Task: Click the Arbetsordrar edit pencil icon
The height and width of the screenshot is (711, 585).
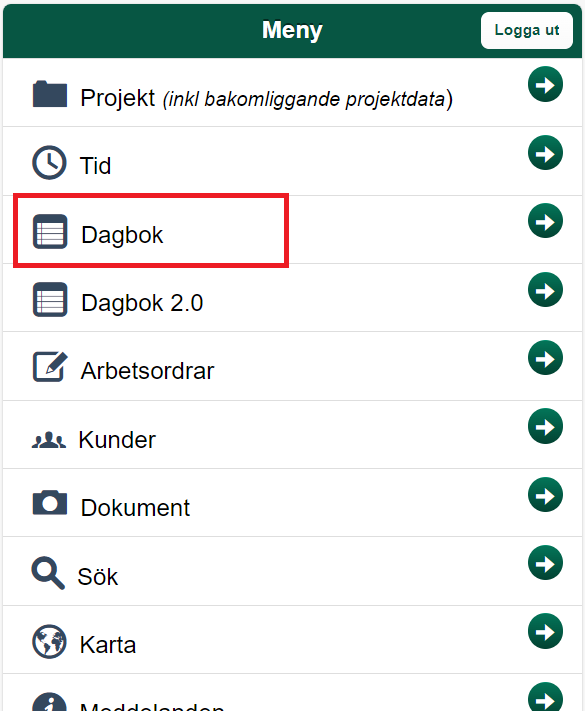Action: [x=50, y=366]
